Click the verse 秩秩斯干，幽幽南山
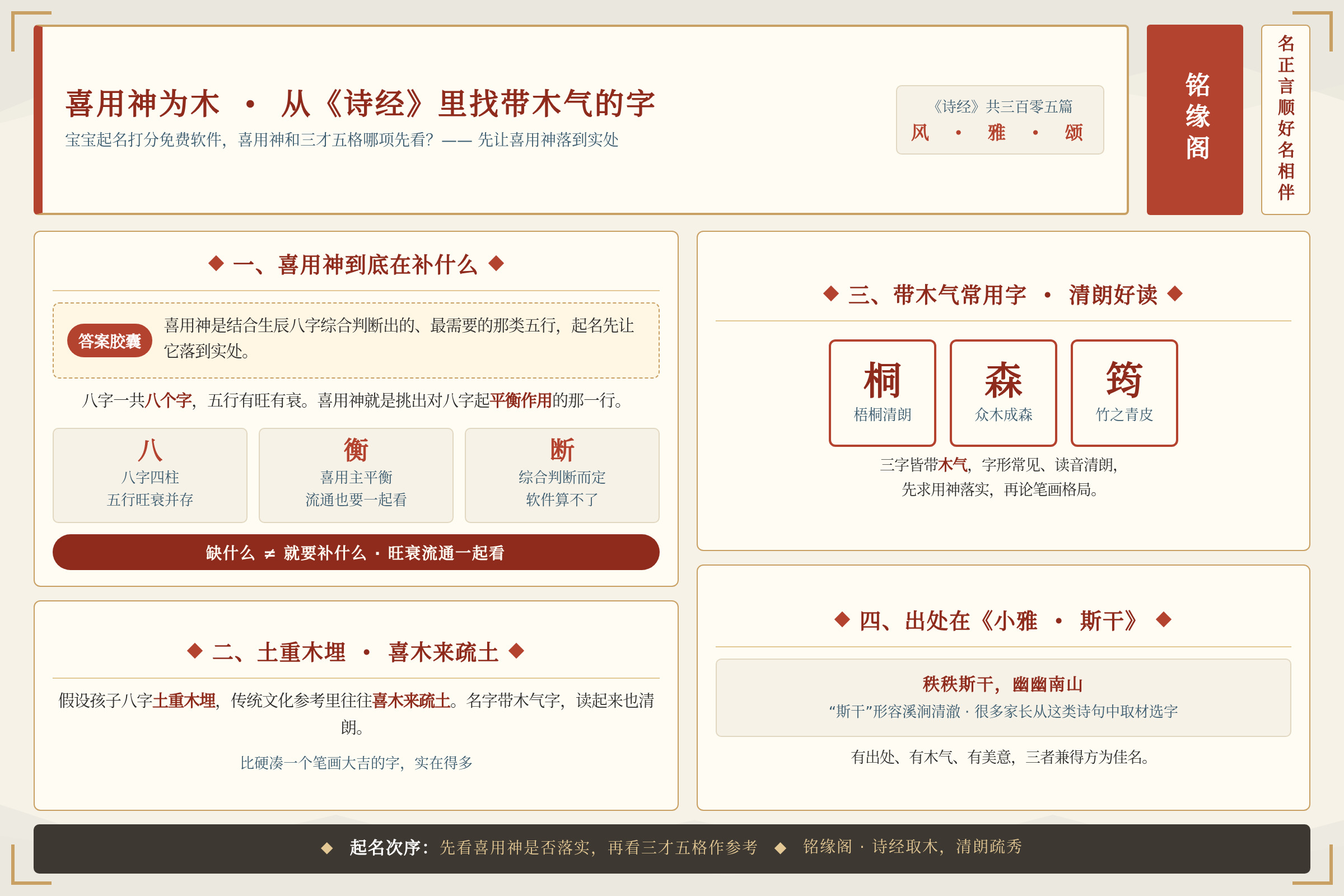1344x896 pixels. point(1003,683)
